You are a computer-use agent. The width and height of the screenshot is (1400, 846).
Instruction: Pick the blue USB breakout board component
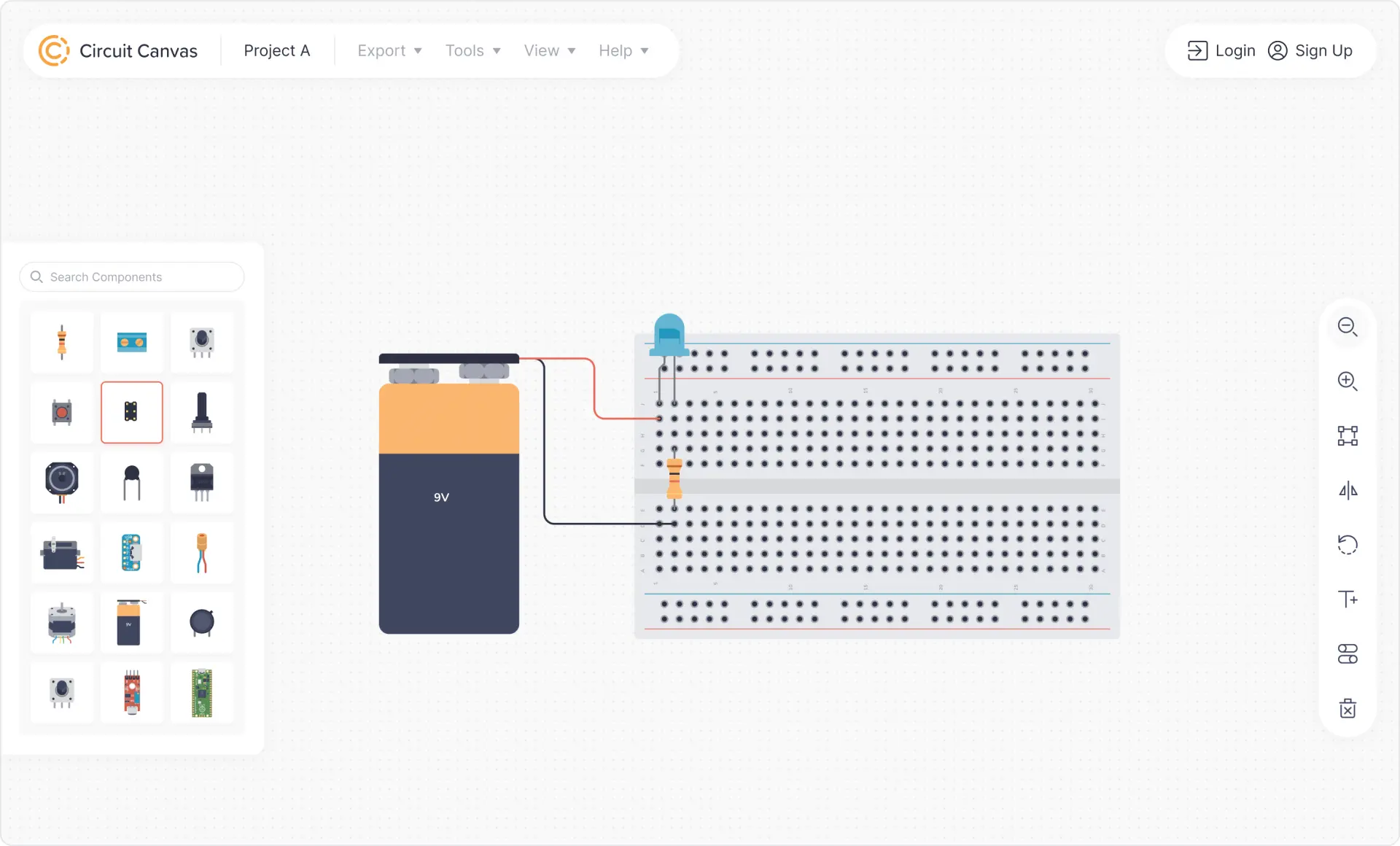pyautogui.click(x=132, y=552)
